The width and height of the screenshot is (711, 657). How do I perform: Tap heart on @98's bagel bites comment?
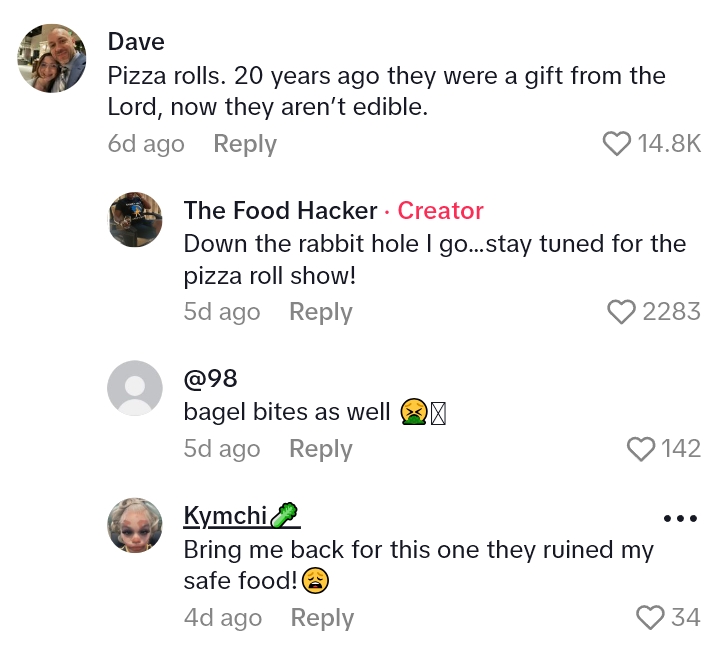(640, 449)
